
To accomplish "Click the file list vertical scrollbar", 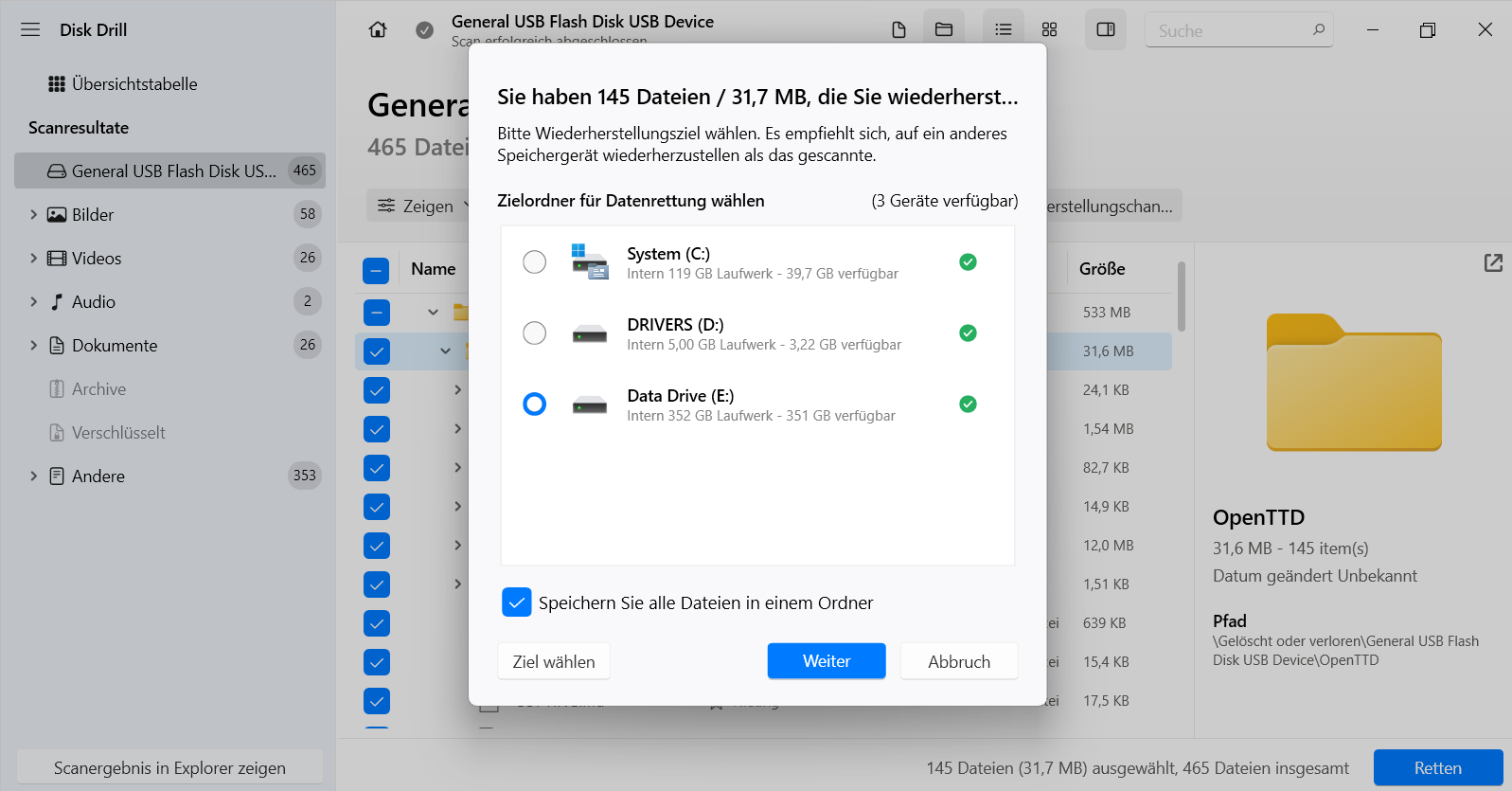I will (1182, 297).
